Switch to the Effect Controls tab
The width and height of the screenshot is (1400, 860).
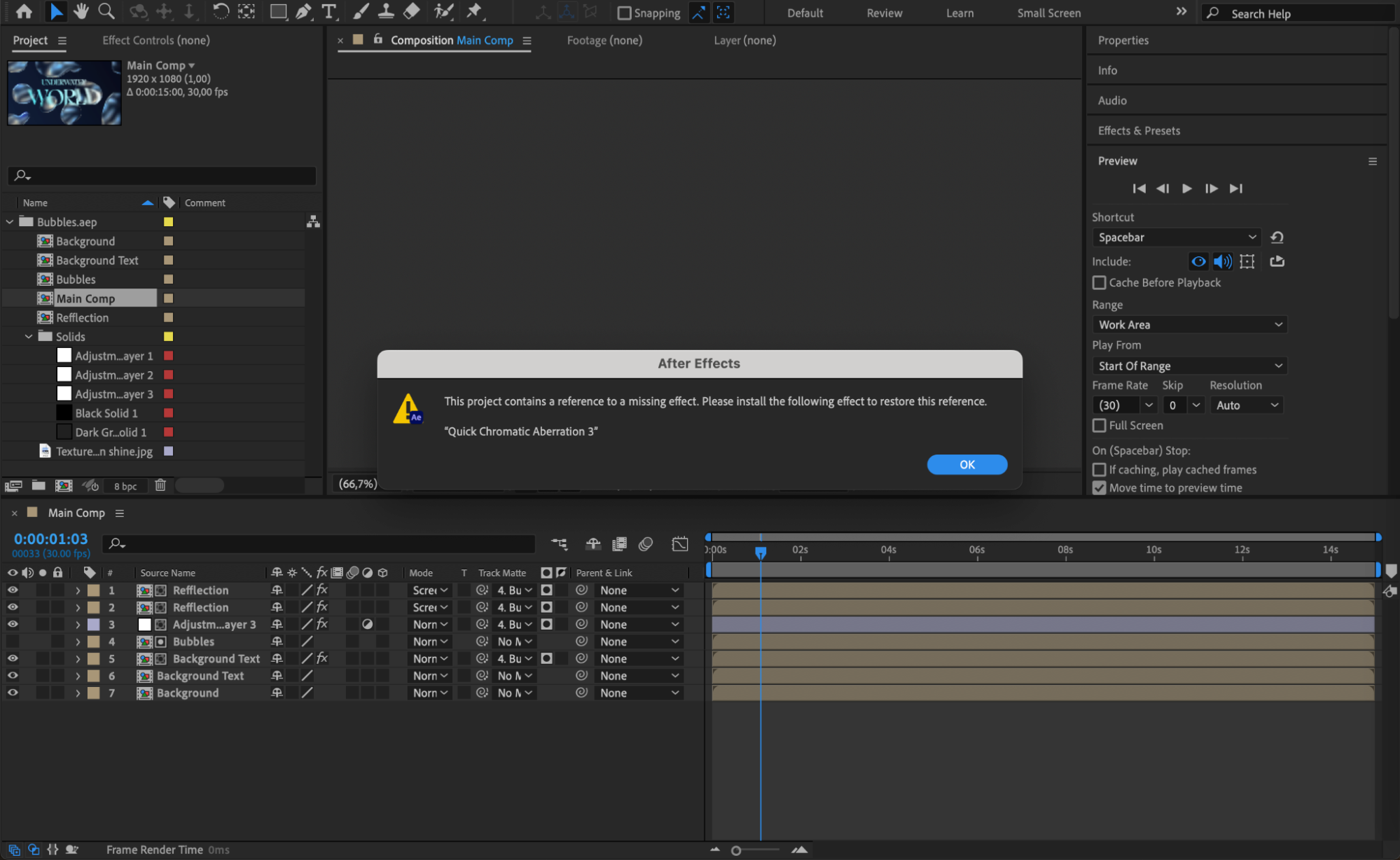155,40
